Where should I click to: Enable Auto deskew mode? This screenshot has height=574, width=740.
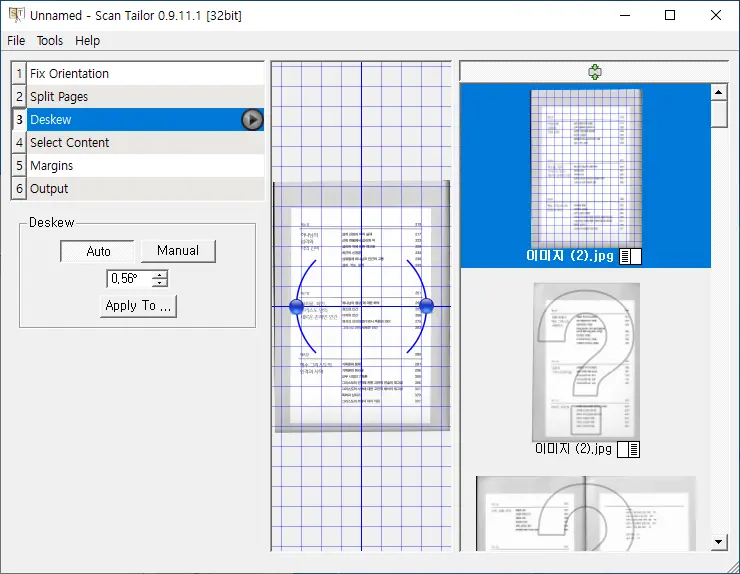[x=98, y=251]
